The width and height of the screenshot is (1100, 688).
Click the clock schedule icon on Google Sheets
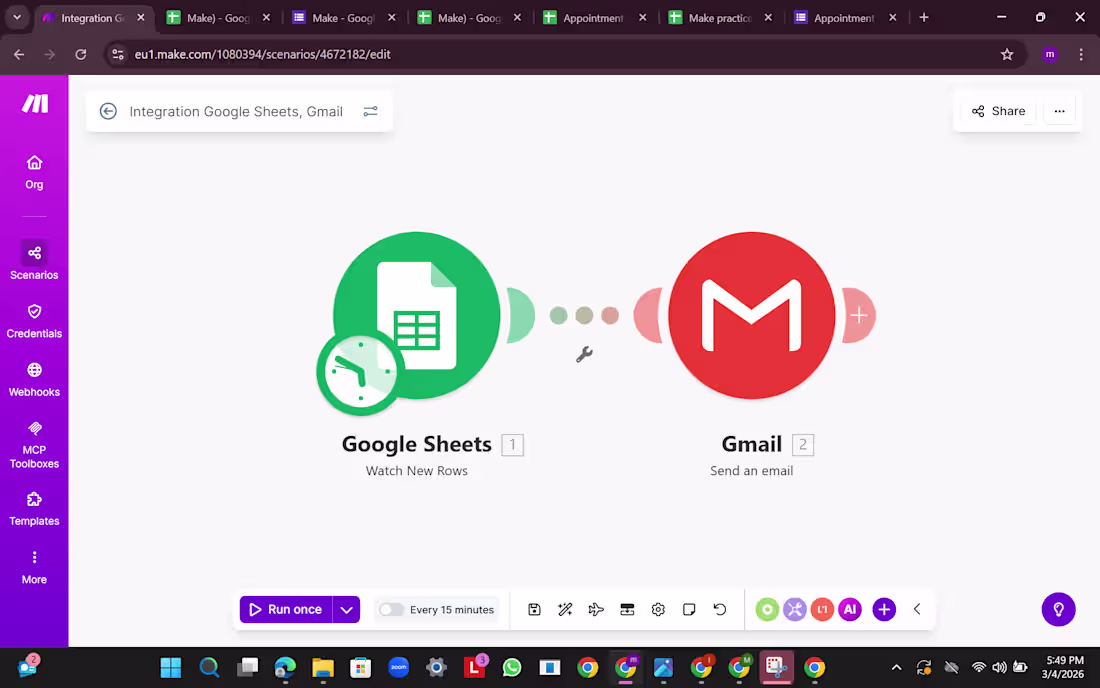(x=360, y=372)
